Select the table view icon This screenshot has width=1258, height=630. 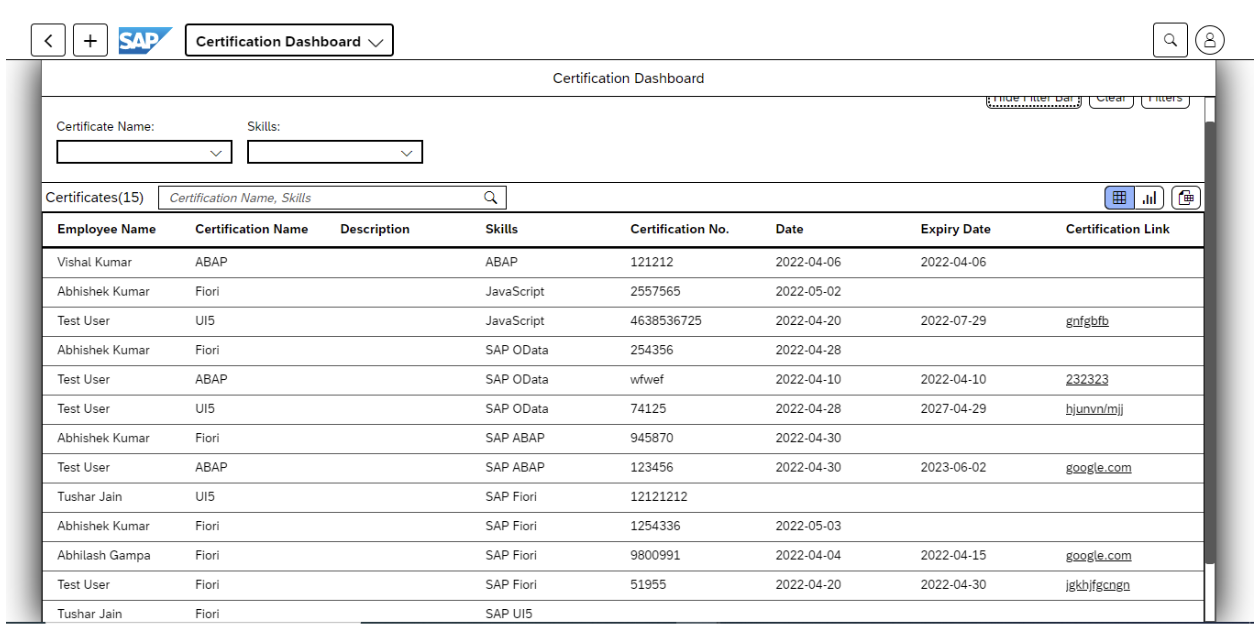click(x=1118, y=197)
